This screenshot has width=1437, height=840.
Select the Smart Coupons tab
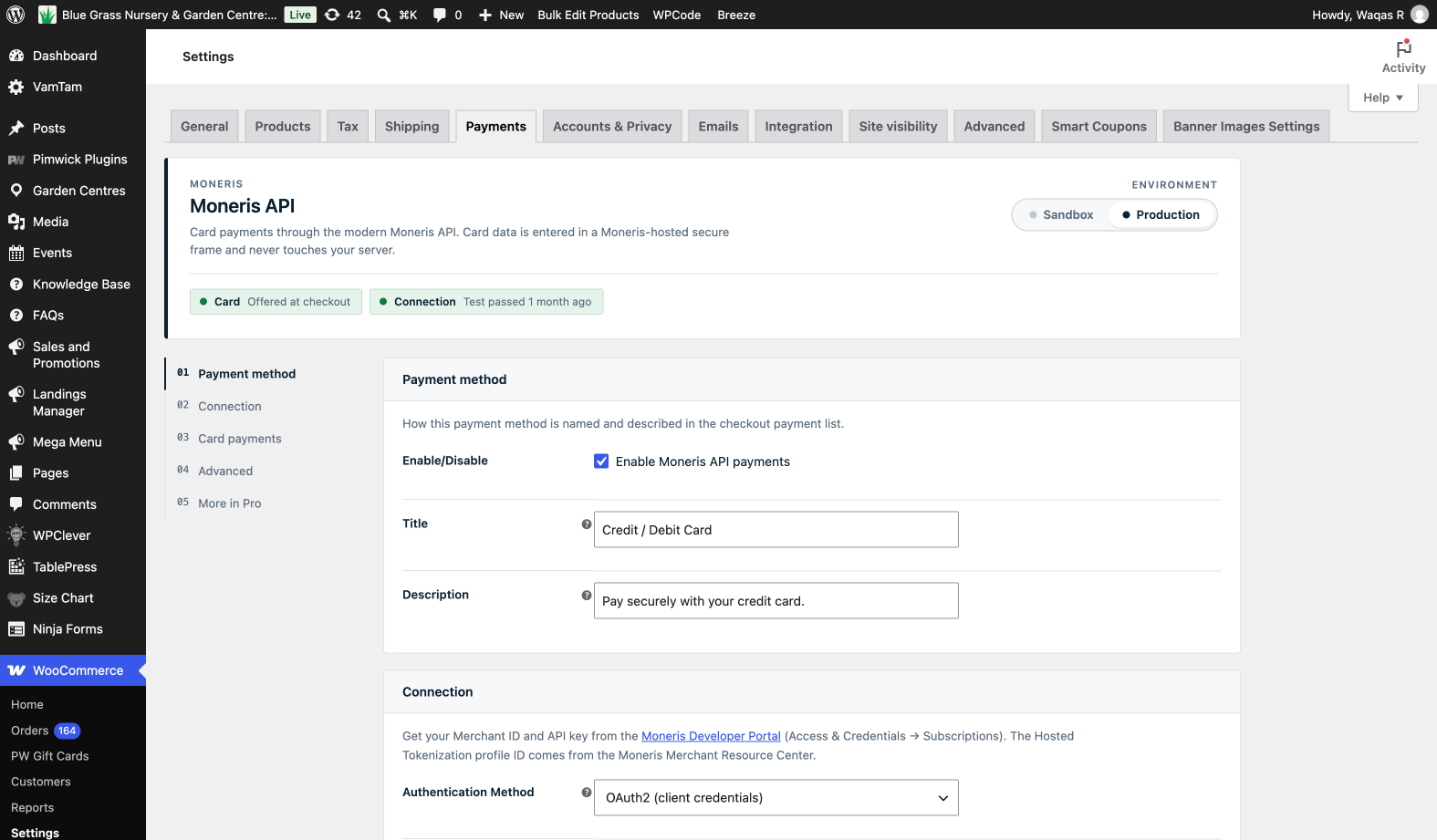[x=1099, y=126]
